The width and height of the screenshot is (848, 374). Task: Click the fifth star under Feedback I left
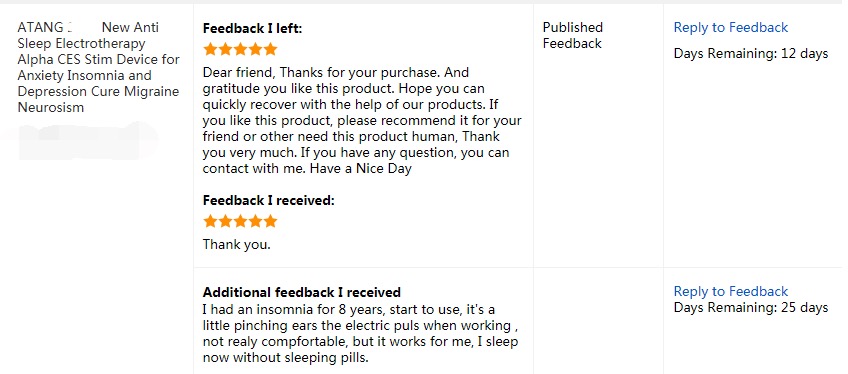pos(270,50)
